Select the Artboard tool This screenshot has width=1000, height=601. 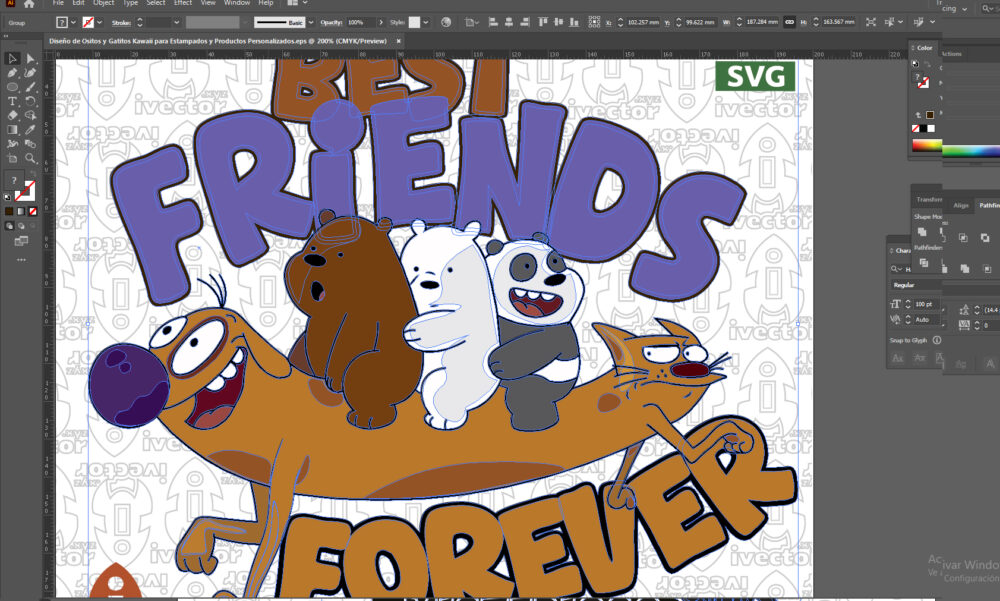point(11,158)
